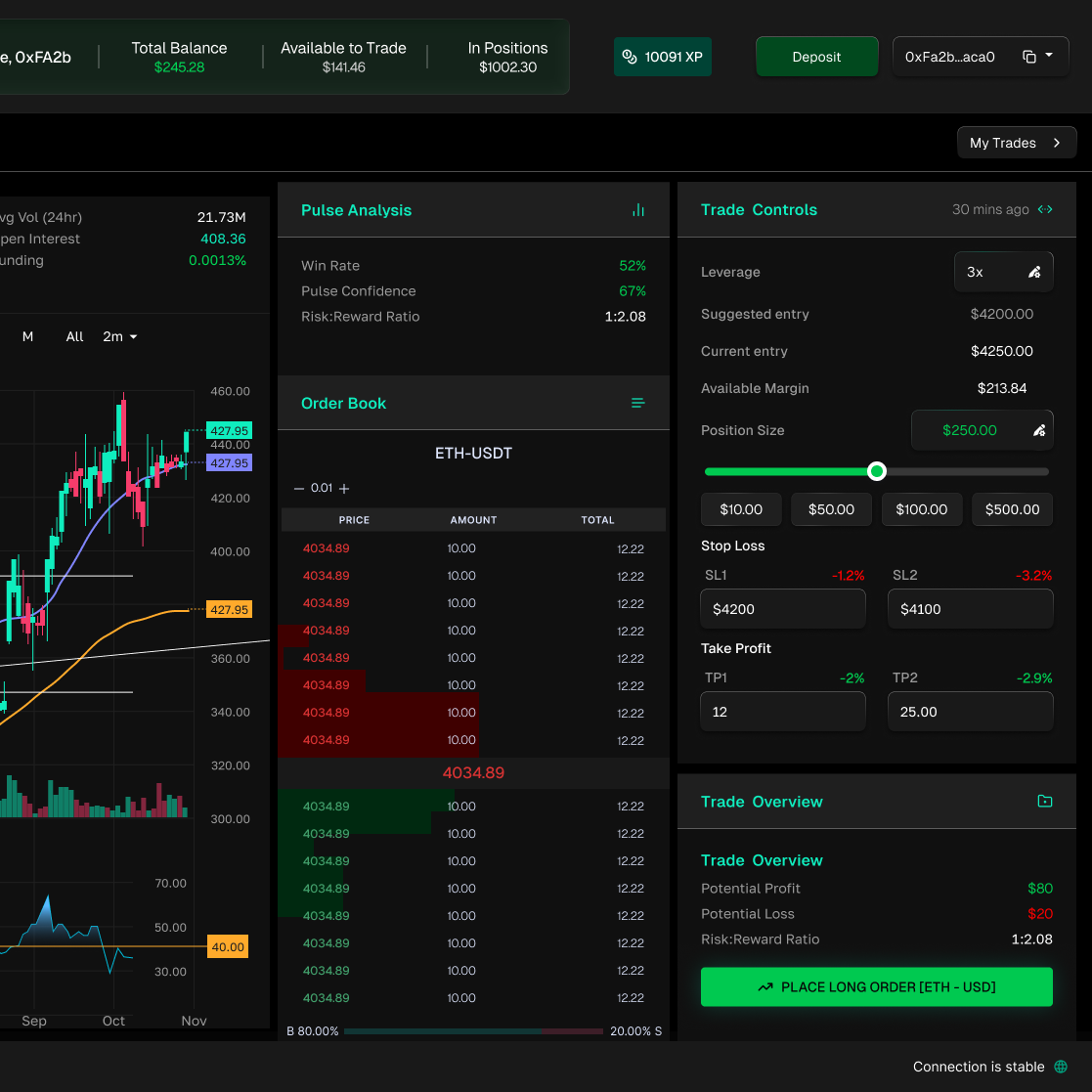Select the M time range tab
This screenshot has width=1092, height=1092.
pyautogui.click(x=28, y=336)
